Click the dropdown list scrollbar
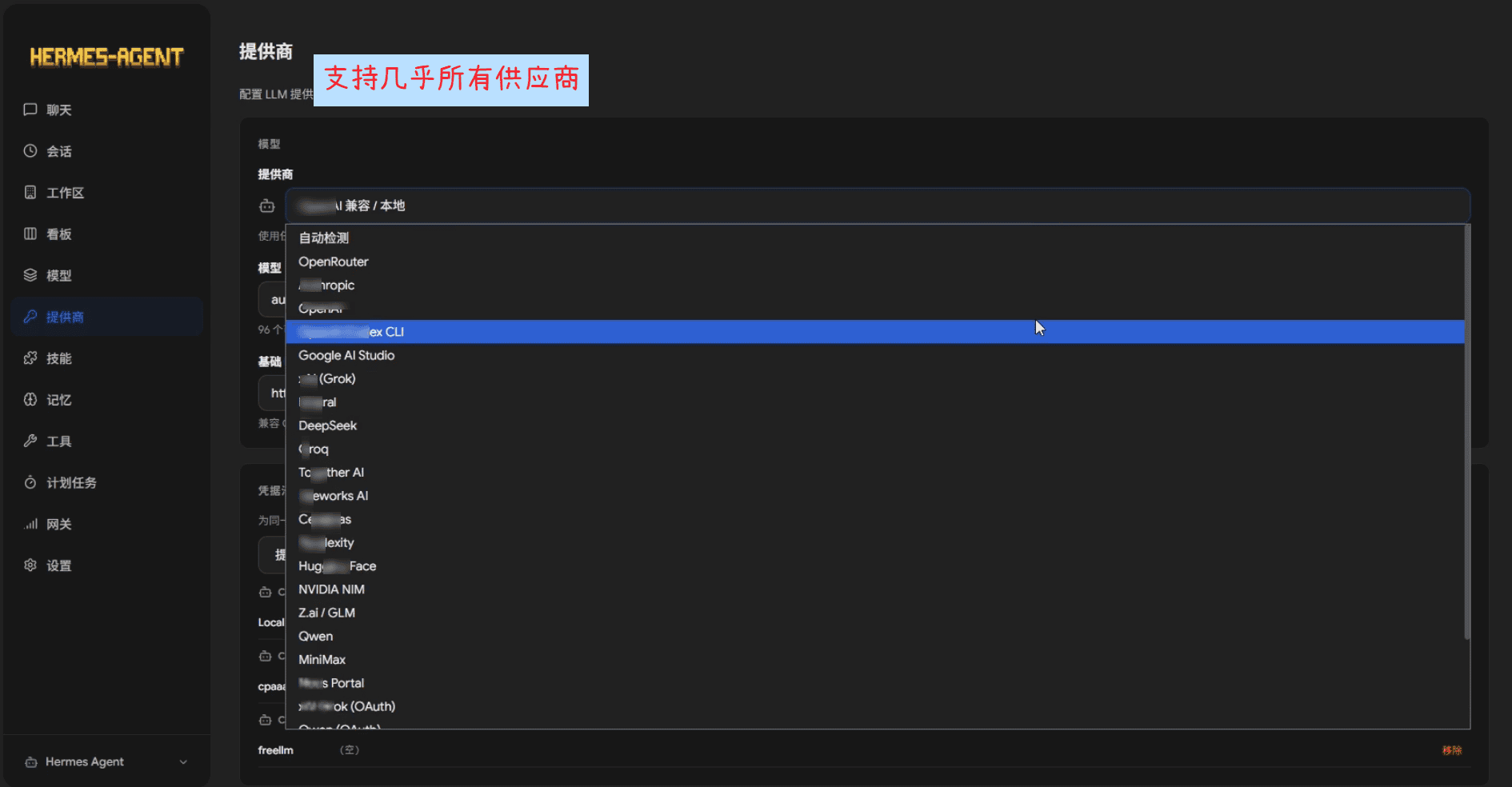 pyautogui.click(x=1467, y=432)
